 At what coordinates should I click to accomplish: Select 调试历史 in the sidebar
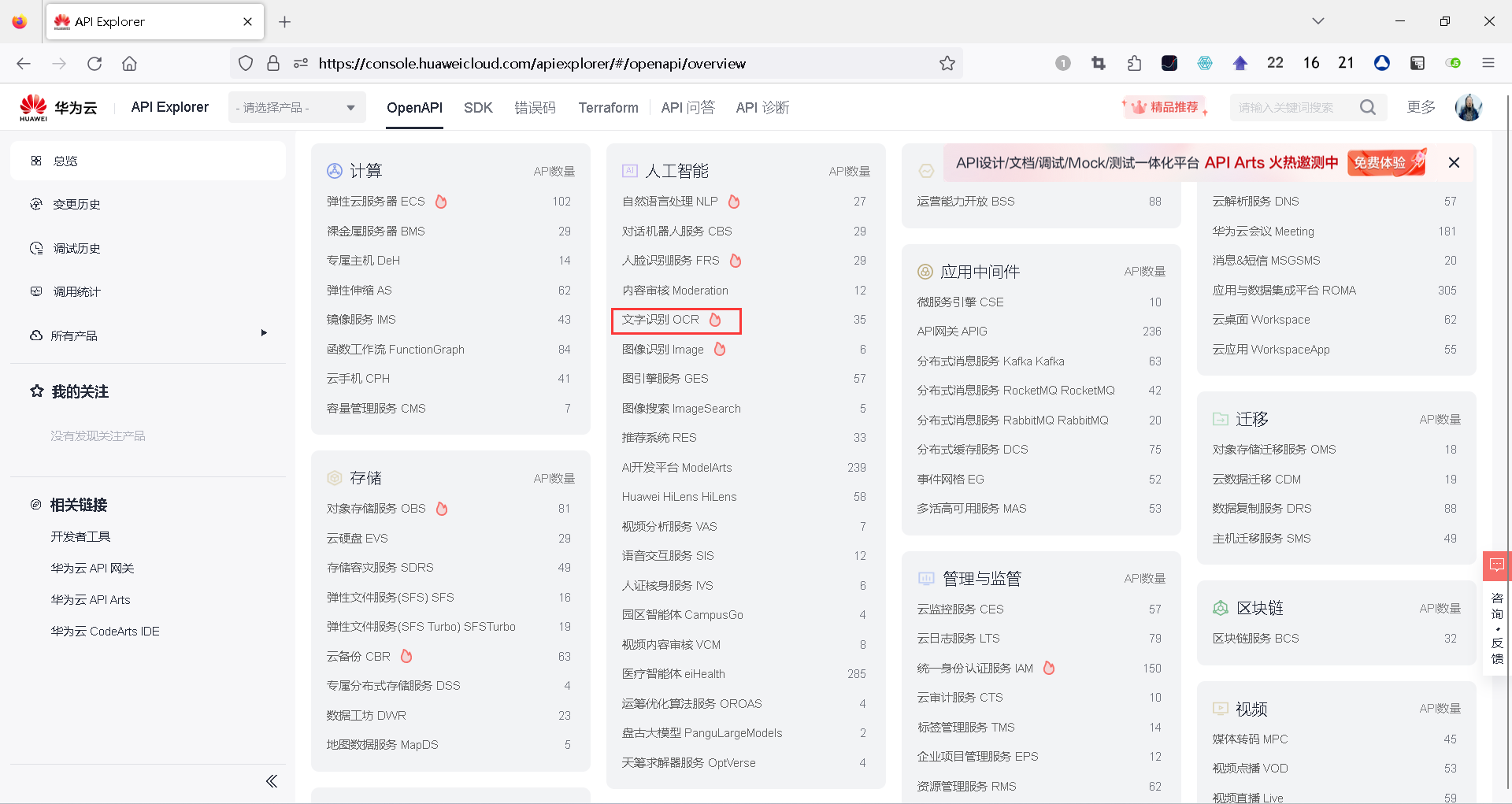point(76,248)
